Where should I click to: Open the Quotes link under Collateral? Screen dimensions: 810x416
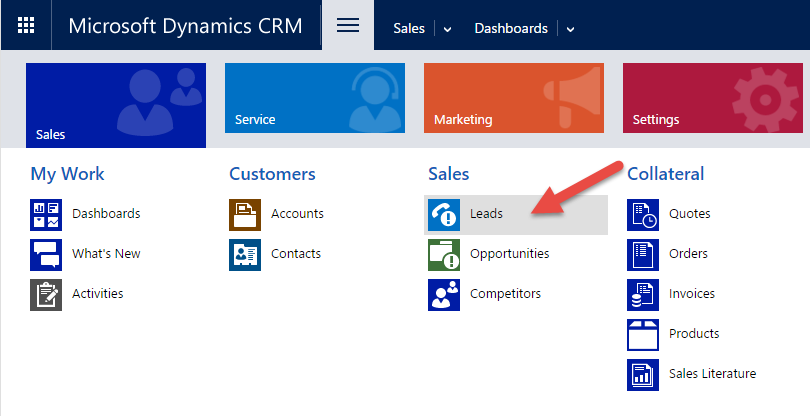[x=688, y=214]
